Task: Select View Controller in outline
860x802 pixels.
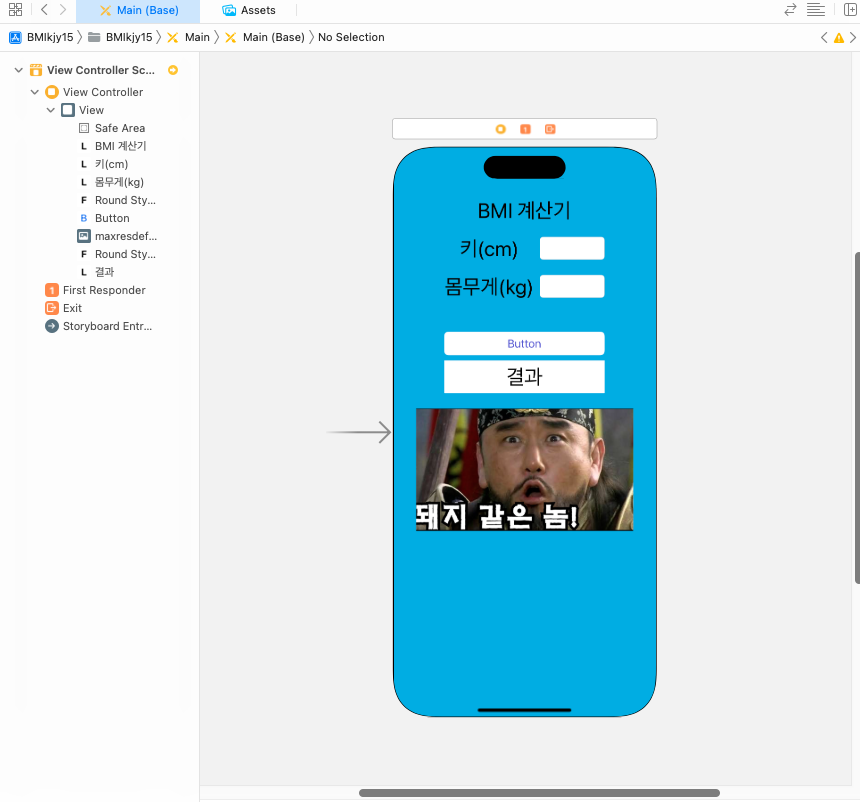Action: pos(103,92)
